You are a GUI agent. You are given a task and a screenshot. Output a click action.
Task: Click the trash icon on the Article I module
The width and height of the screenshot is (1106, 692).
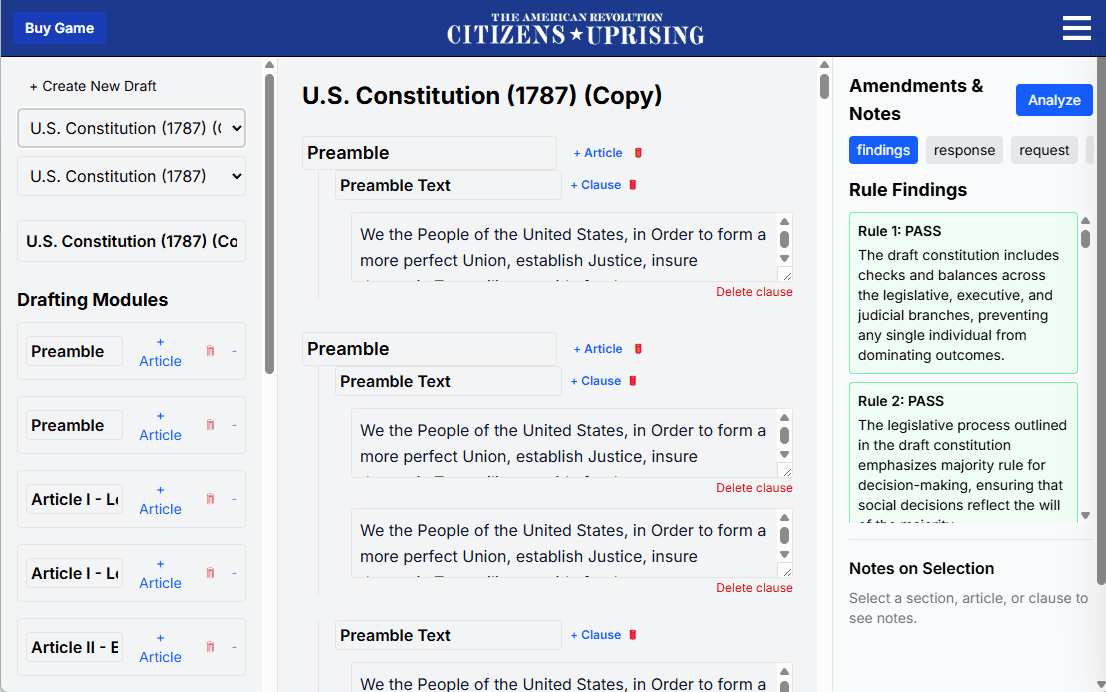[210, 499]
